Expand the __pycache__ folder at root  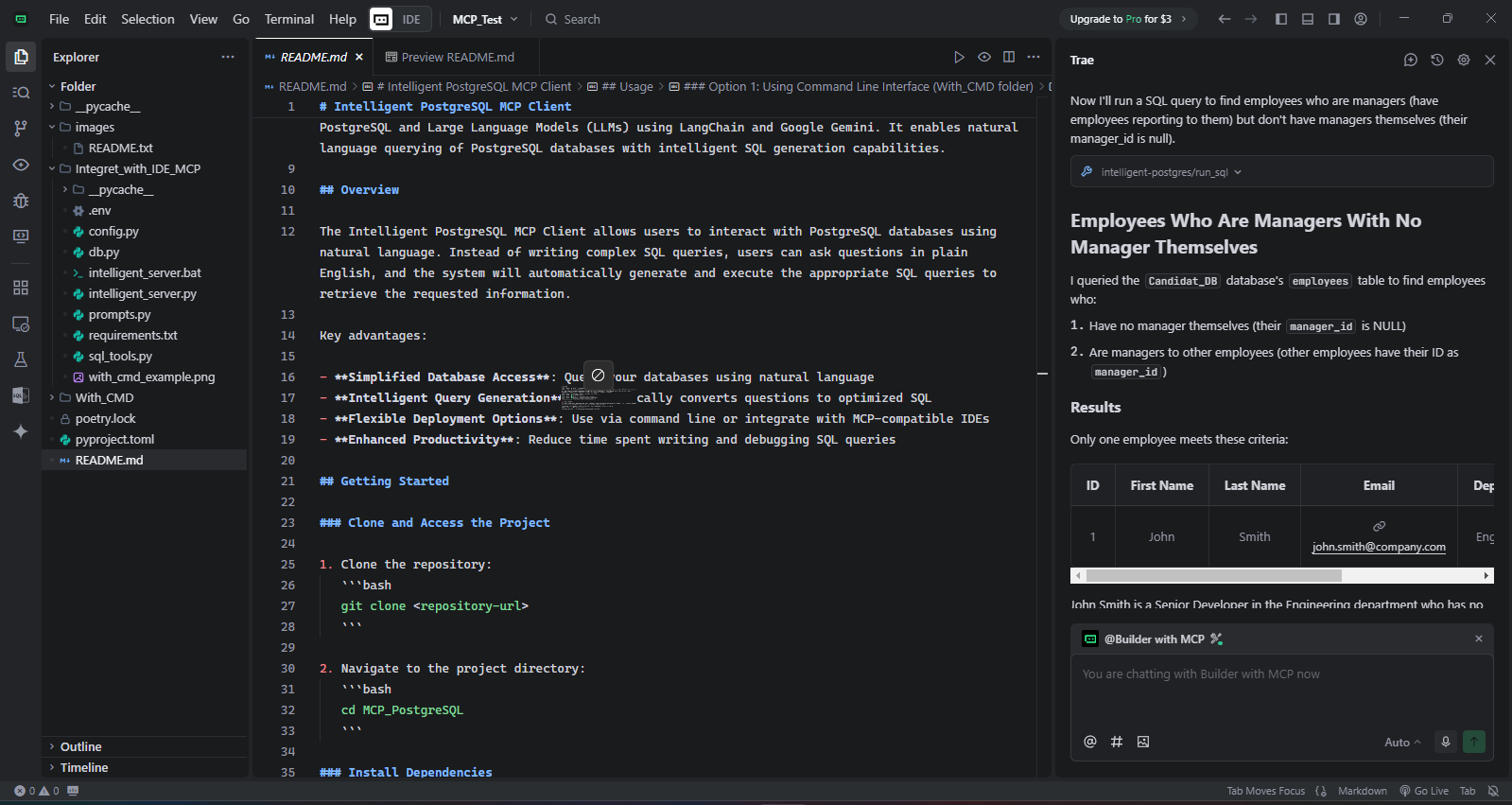click(x=107, y=106)
